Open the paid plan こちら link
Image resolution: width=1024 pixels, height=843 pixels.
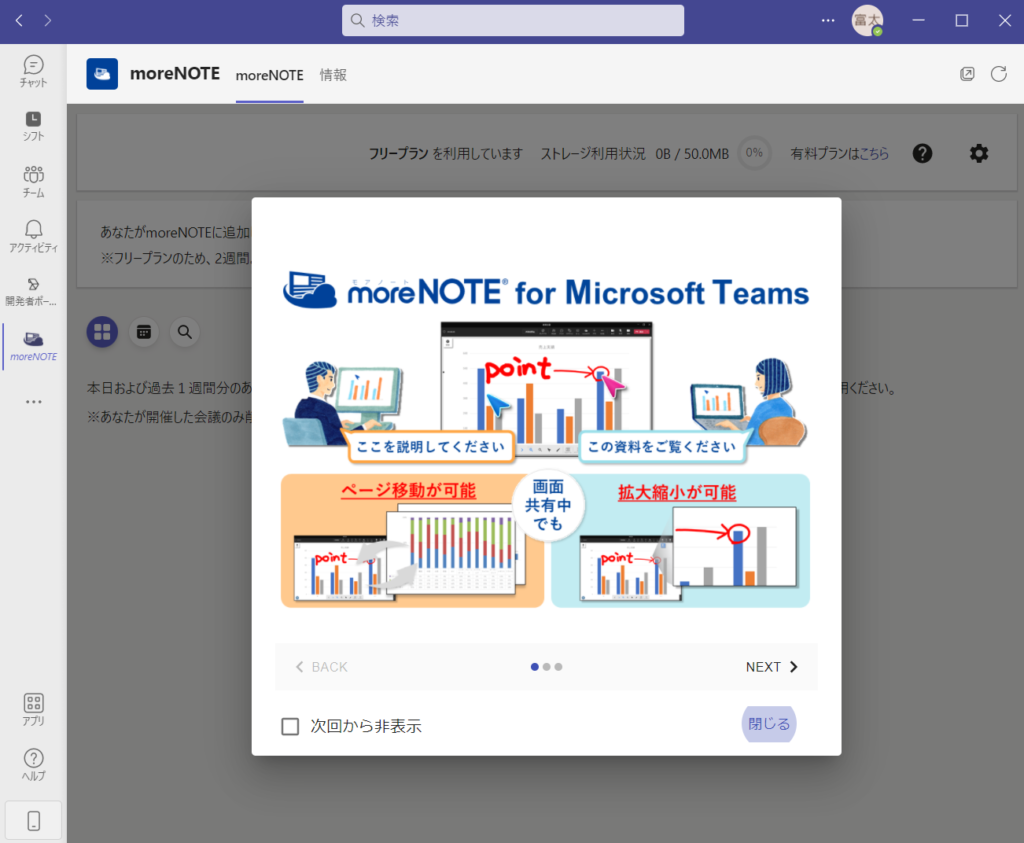pyautogui.click(x=874, y=153)
